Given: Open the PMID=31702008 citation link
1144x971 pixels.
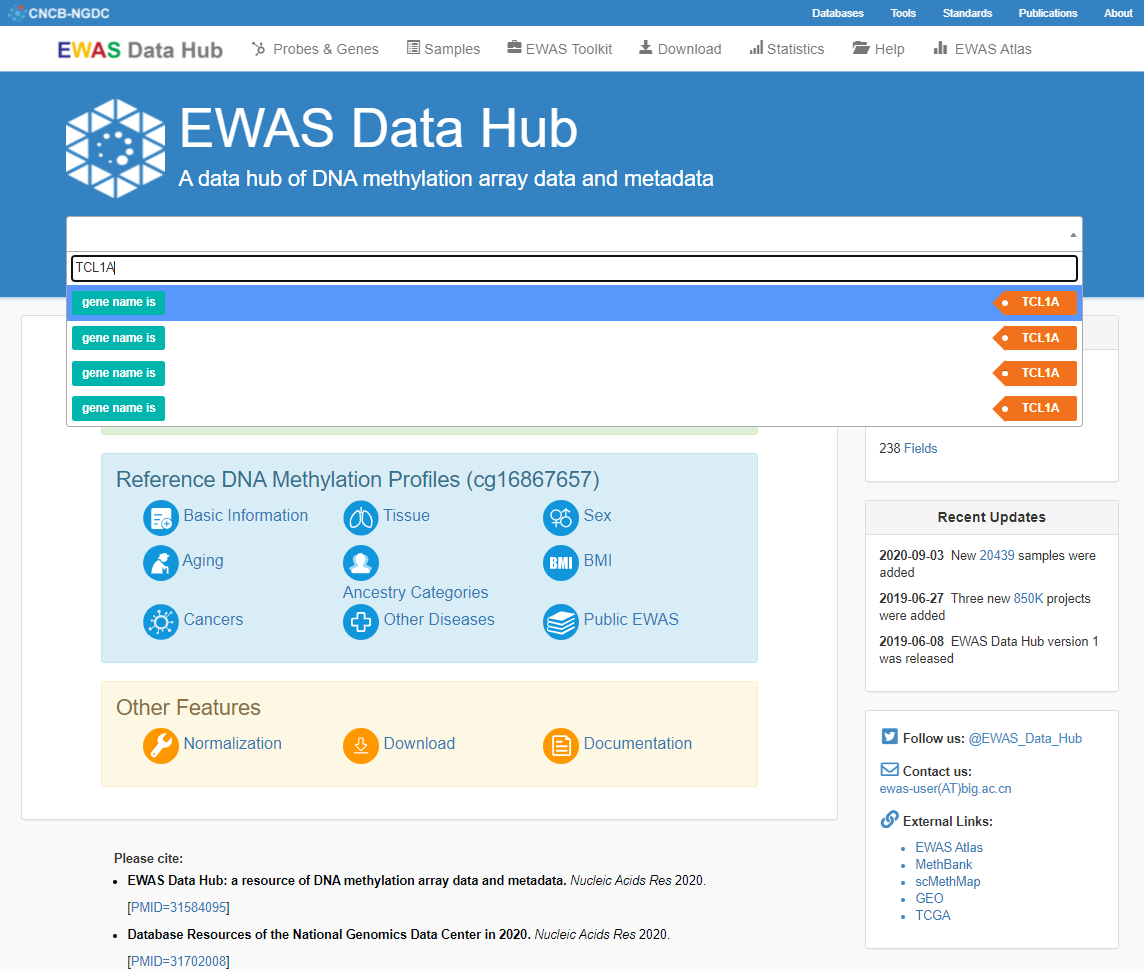Looking at the screenshot, I should click(178, 962).
